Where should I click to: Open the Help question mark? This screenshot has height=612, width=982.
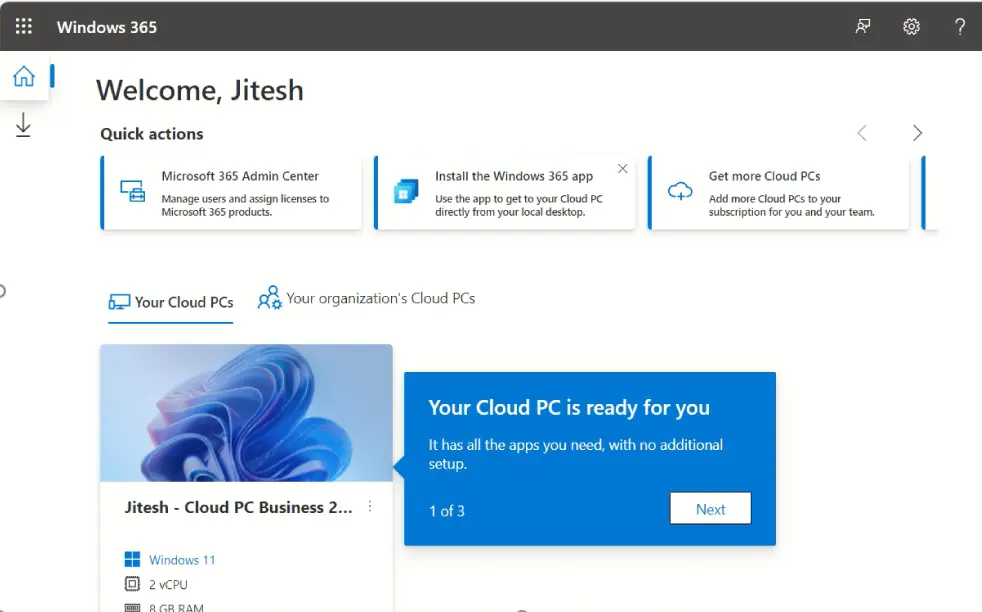point(959,26)
